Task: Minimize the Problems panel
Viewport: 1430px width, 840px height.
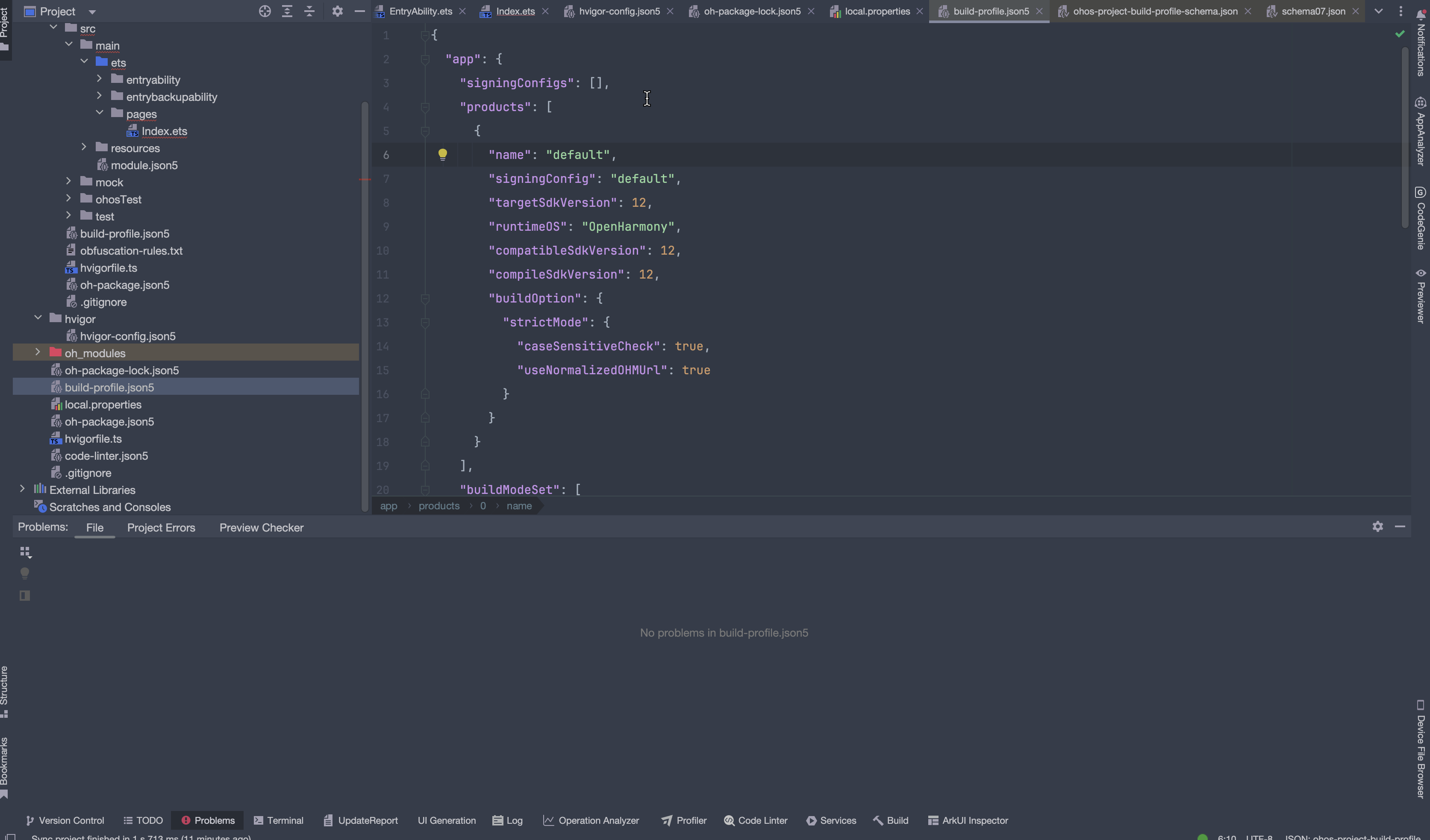Action: [x=1400, y=526]
